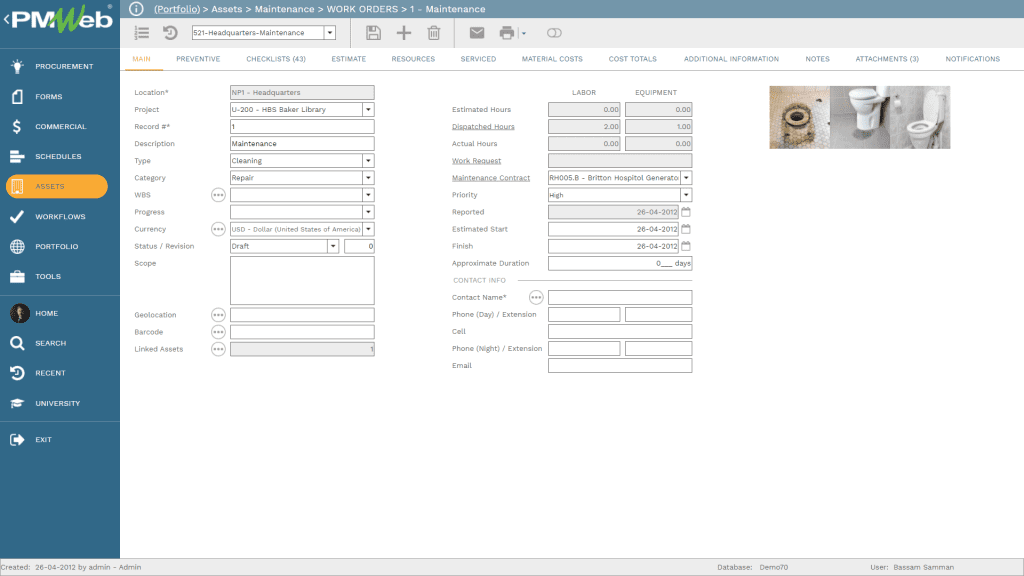The image size is (1024, 576).
Task: Click the Maintenance Contract link
Action: click(491, 178)
